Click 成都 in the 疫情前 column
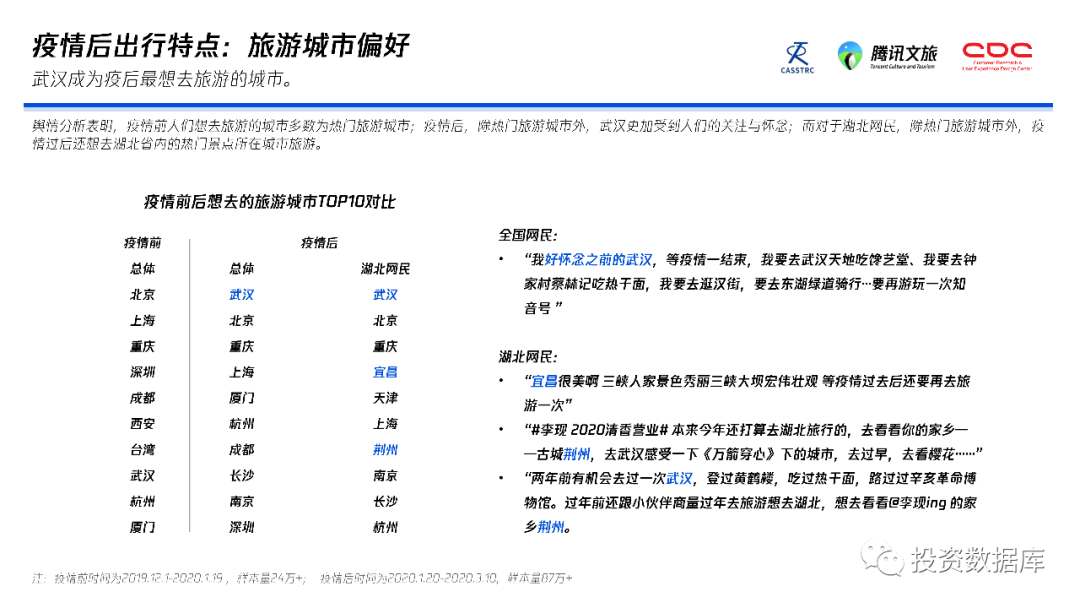Viewport: 1080px width, 608px height. (143, 398)
